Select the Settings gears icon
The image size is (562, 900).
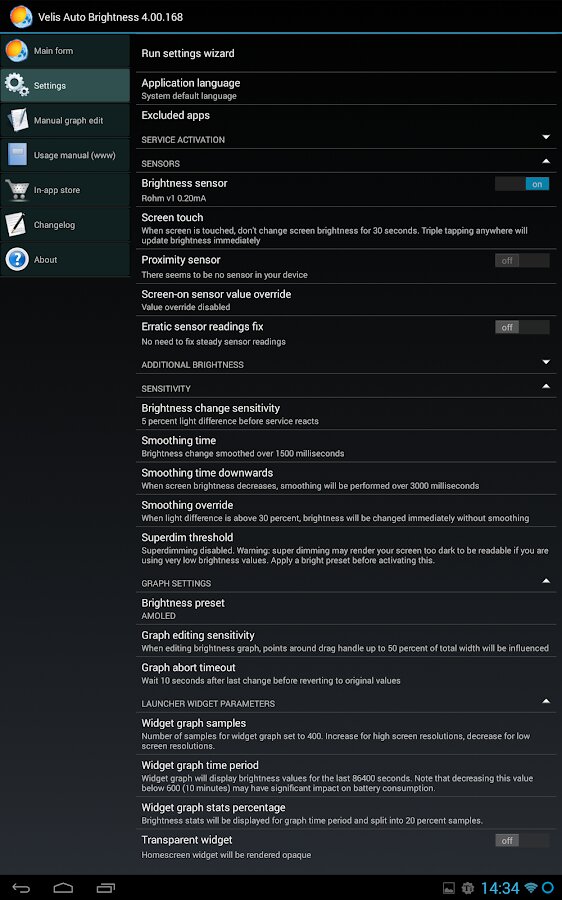pos(17,85)
